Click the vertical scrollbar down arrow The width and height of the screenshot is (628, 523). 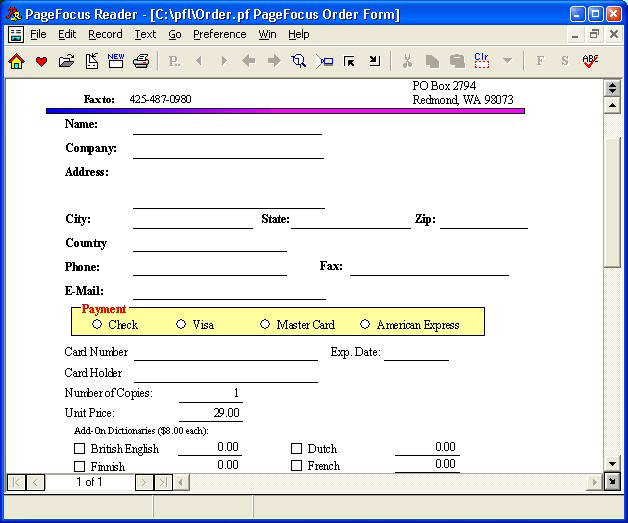612,464
